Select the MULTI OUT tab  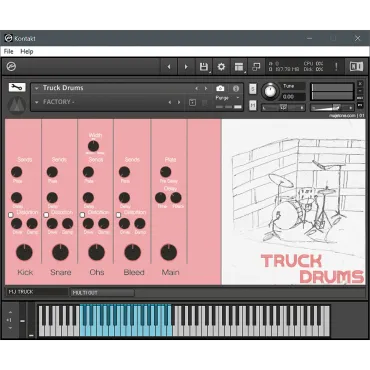[x=102, y=293]
